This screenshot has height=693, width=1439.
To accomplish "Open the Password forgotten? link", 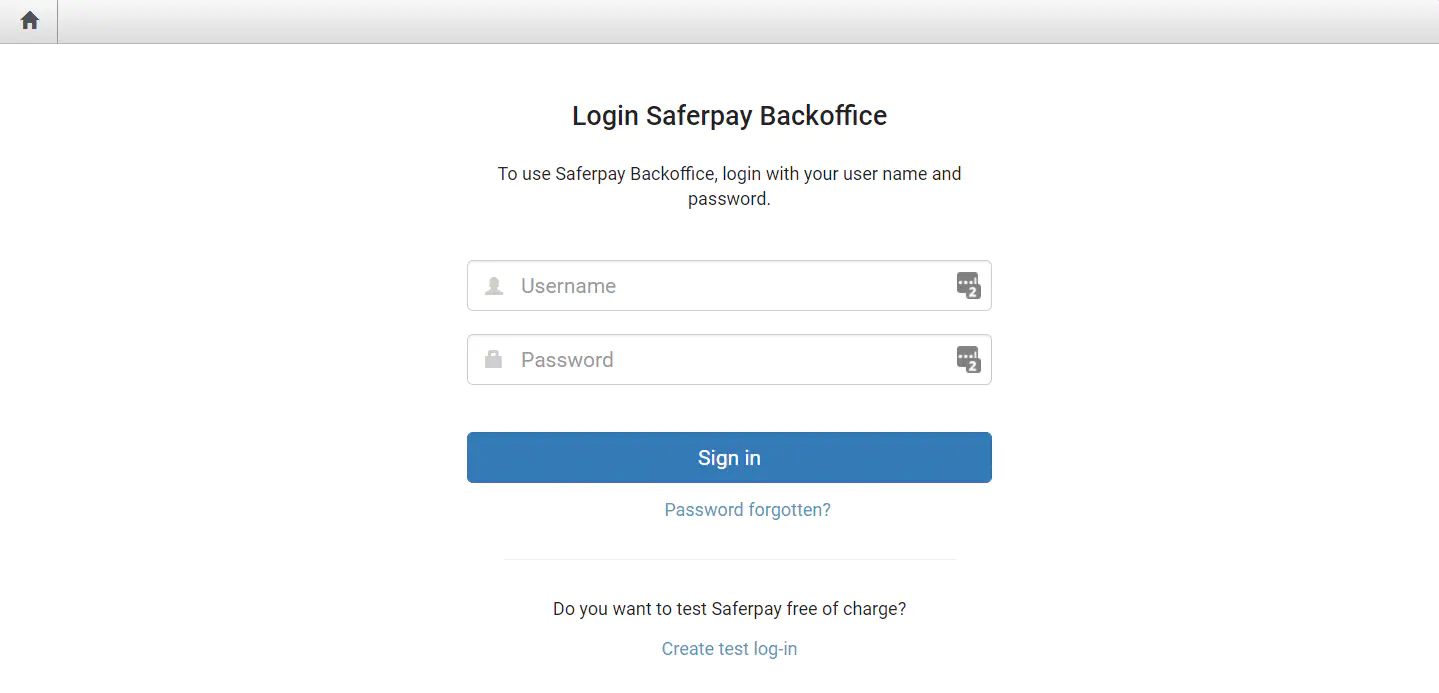I will [x=747, y=510].
